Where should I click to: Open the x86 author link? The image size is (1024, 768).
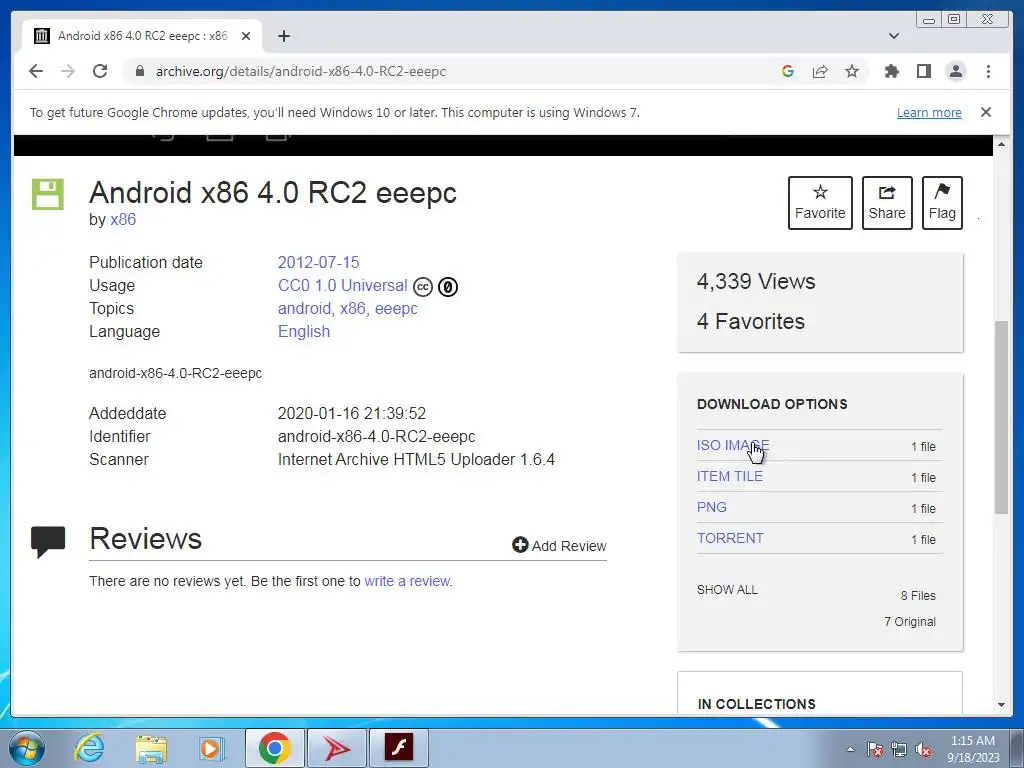click(123, 219)
